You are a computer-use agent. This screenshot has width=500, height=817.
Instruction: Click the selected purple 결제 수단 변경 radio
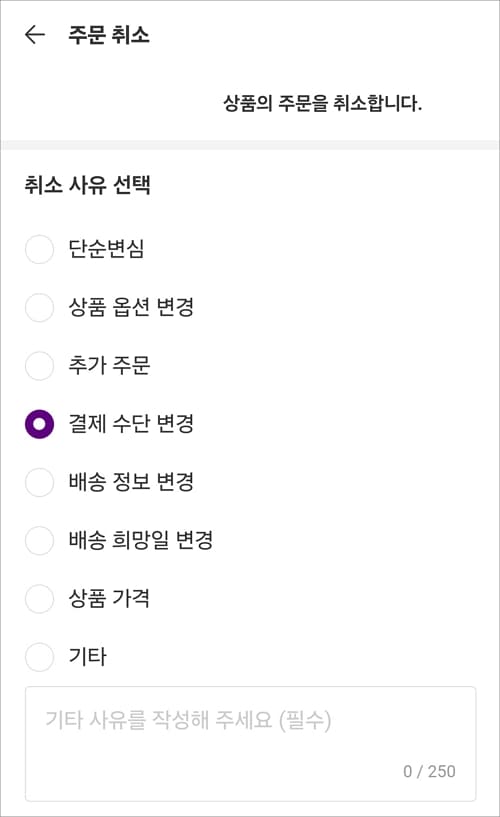click(40, 424)
